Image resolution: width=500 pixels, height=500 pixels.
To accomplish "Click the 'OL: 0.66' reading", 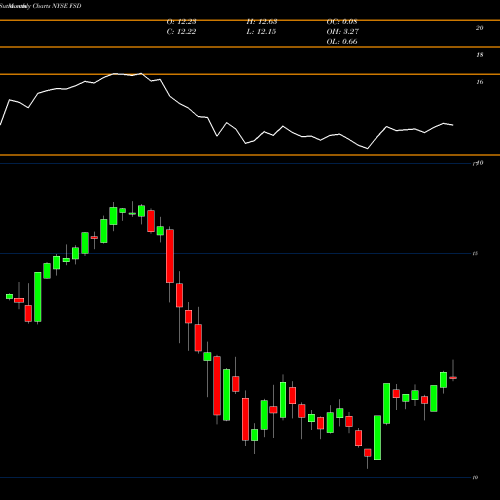I will point(342,42).
